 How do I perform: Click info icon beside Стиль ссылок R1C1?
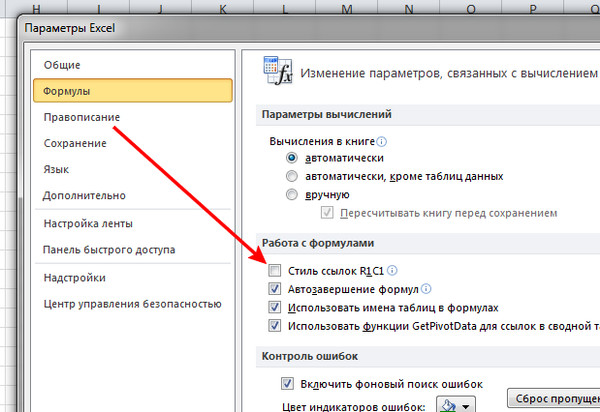pyautogui.click(x=392, y=270)
